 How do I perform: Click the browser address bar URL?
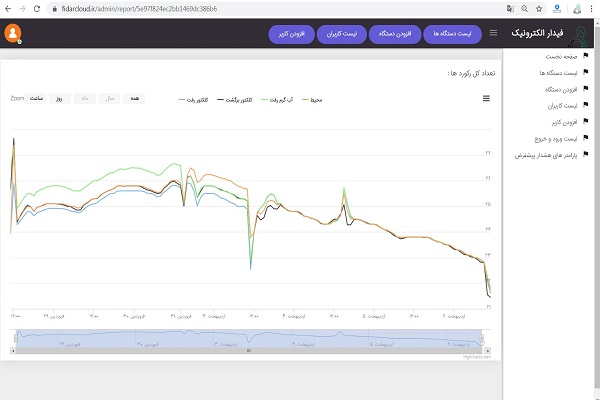pos(150,8)
